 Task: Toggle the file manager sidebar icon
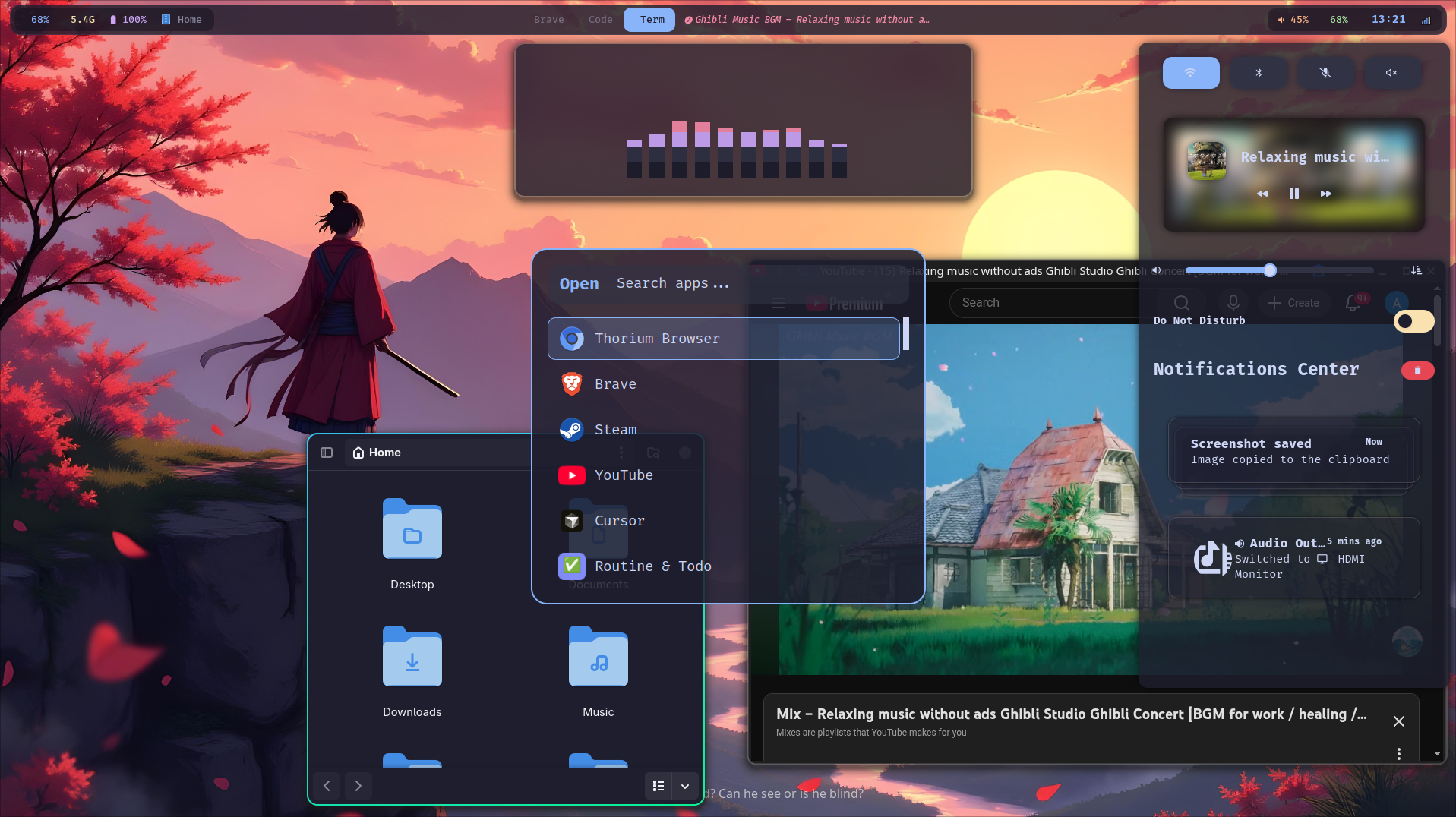[x=327, y=453]
